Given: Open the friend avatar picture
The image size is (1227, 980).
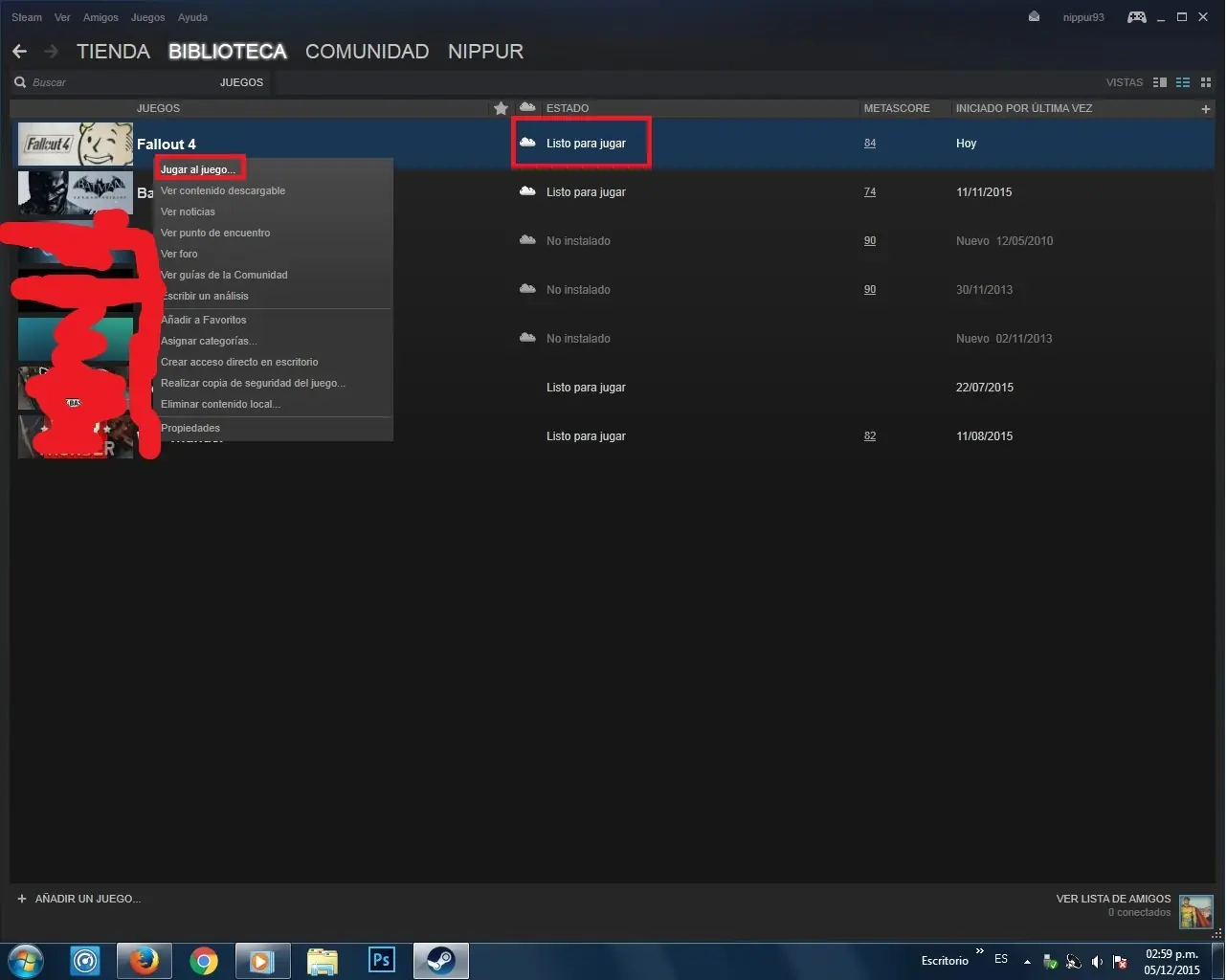Looking at the screenshot, I should (1196, 912).
